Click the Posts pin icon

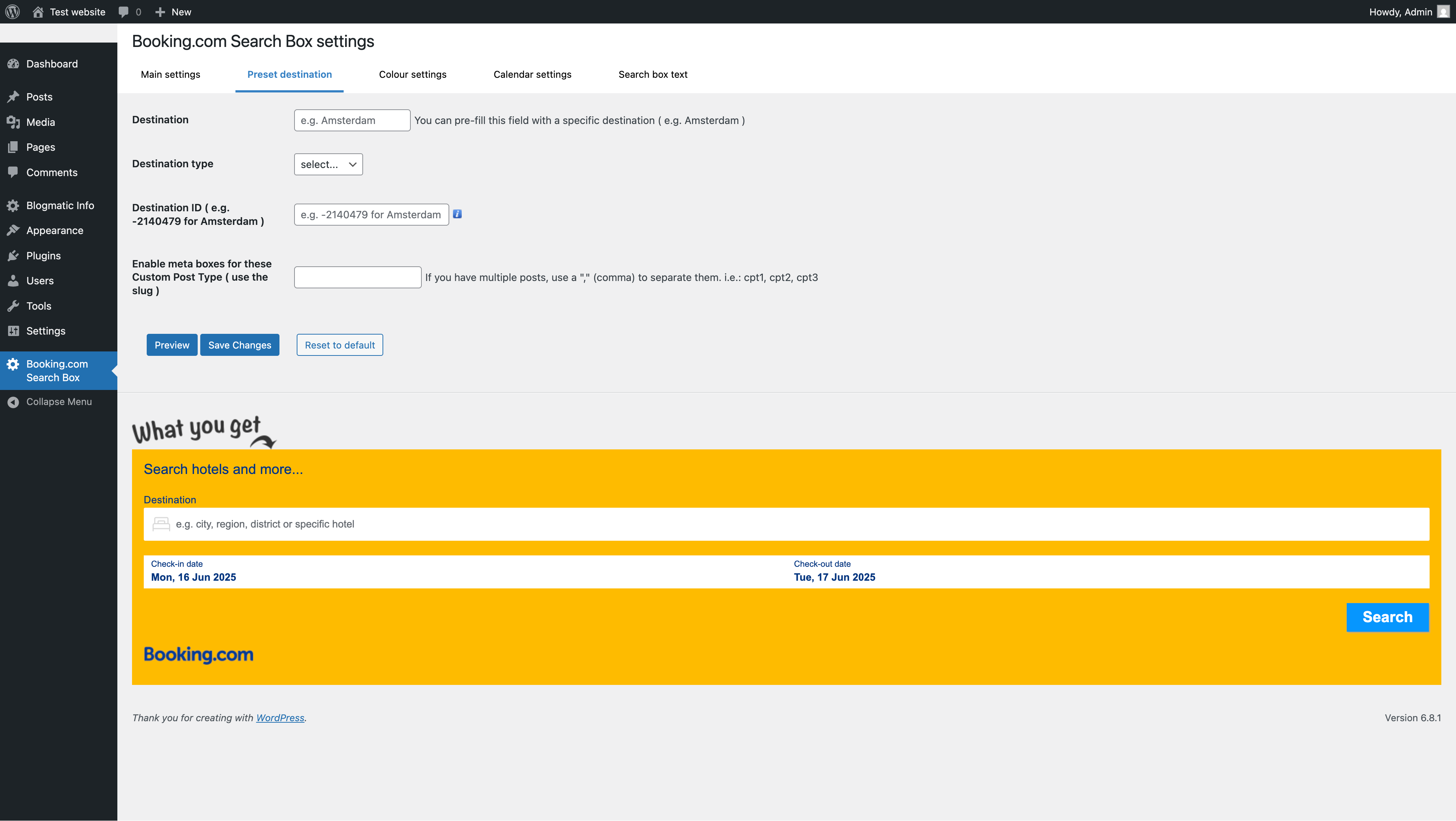point(13,97)
